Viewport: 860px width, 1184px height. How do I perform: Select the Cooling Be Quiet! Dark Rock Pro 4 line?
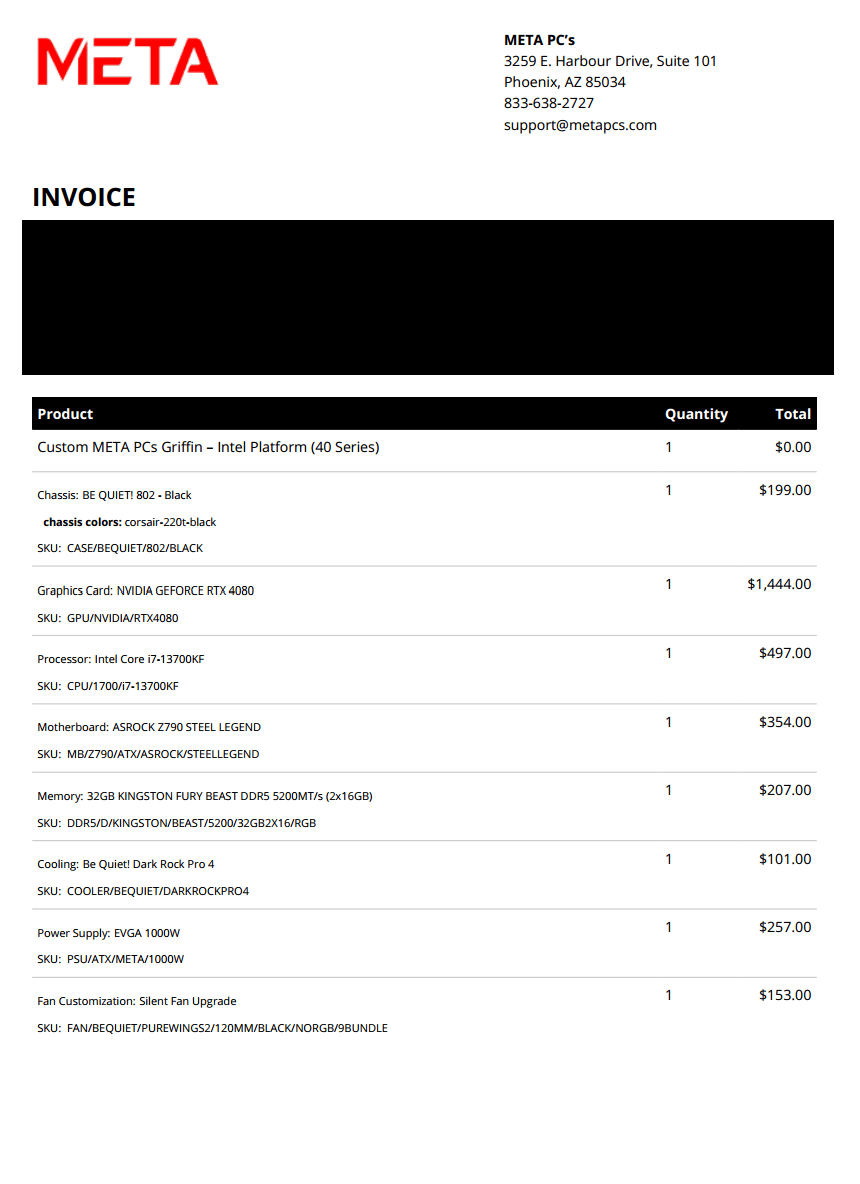pos(125,864)
